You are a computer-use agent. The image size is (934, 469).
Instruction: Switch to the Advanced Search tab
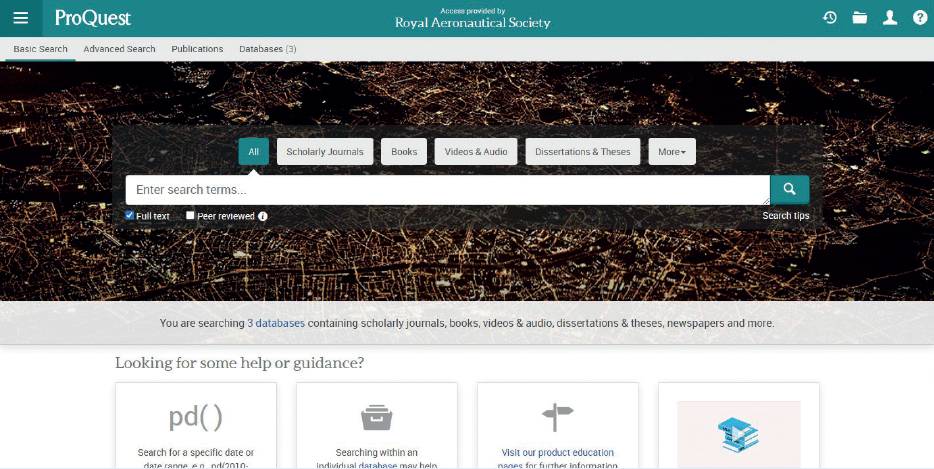point(119,49)
